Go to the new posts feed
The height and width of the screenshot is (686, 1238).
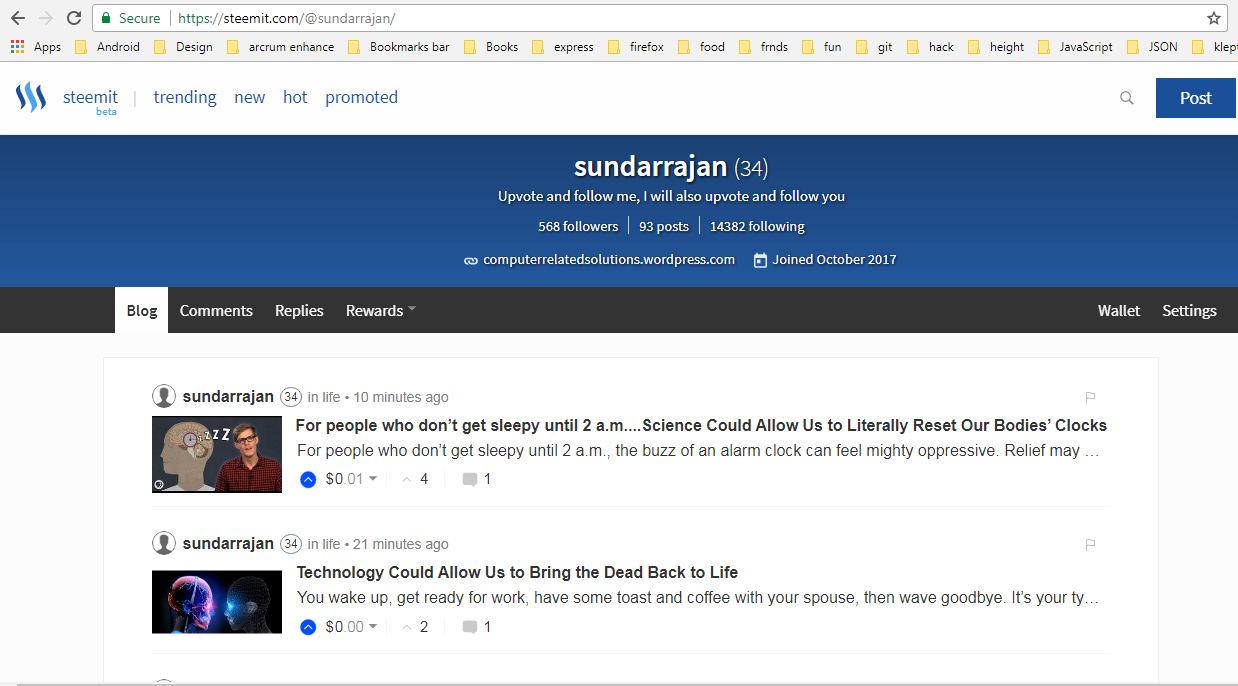pyautogui.click(x=250, y=97)
